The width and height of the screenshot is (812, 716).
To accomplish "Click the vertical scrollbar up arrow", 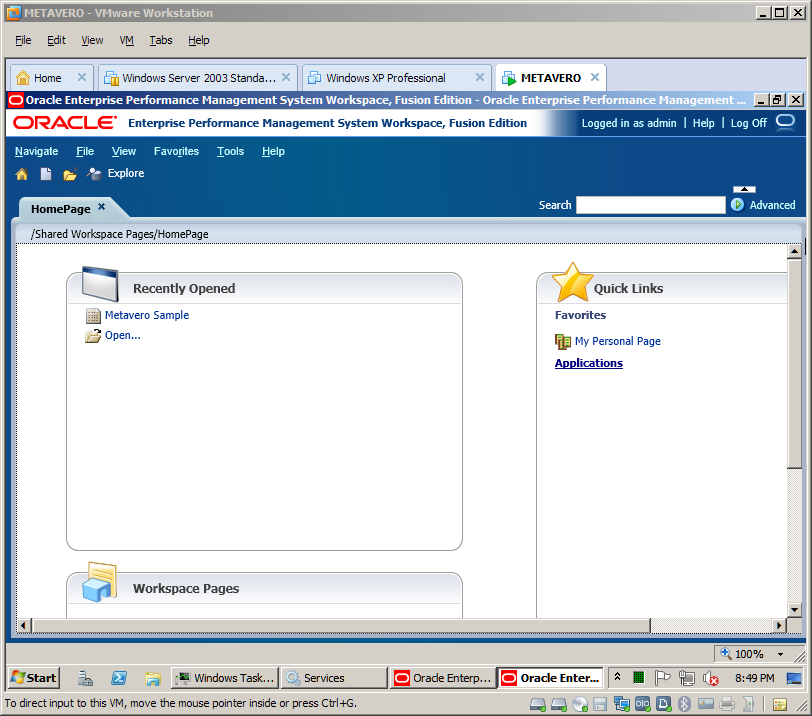I will click(794, 252).
